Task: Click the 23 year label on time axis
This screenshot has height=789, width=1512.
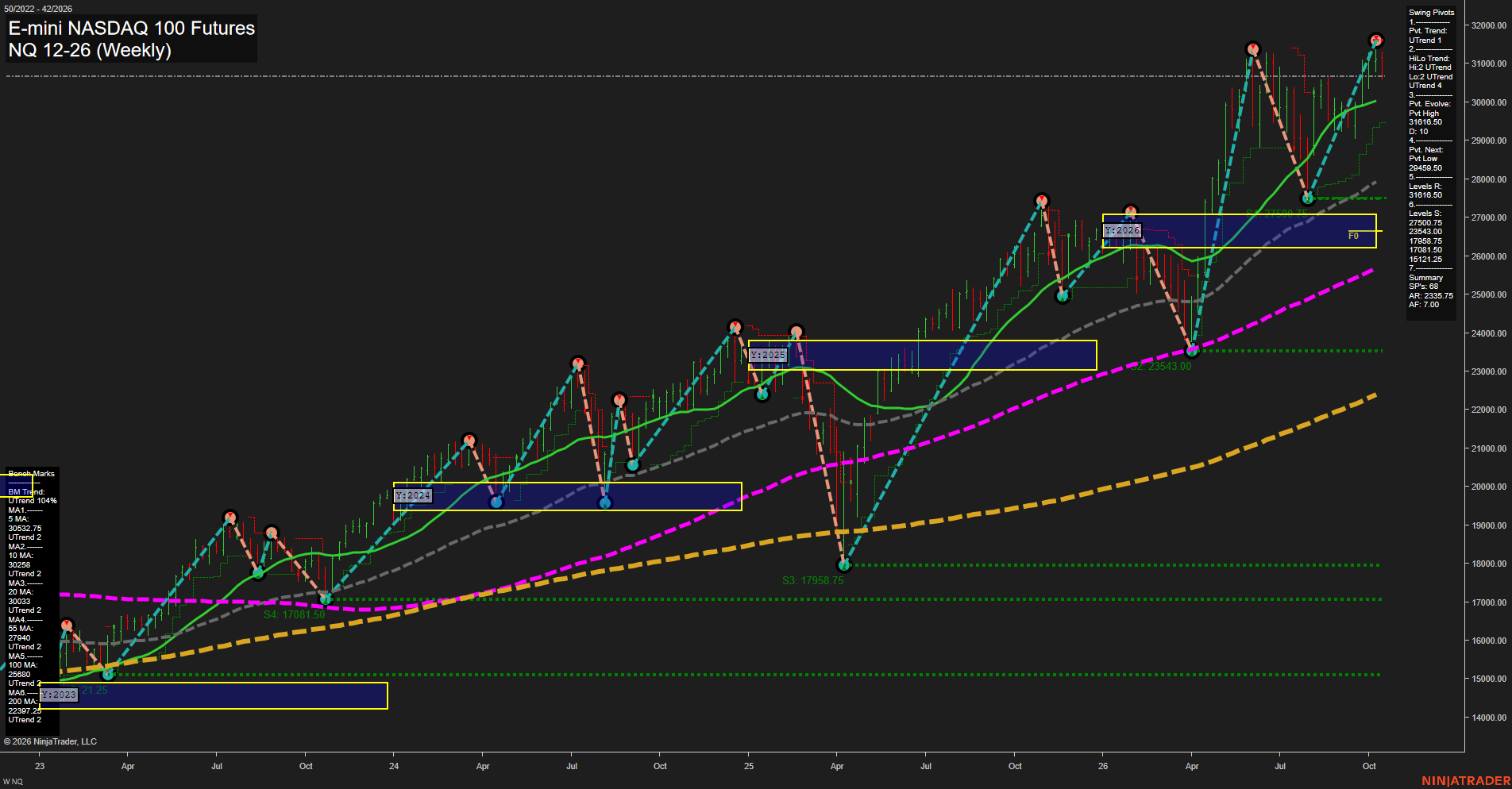Action: coord(40,766)
